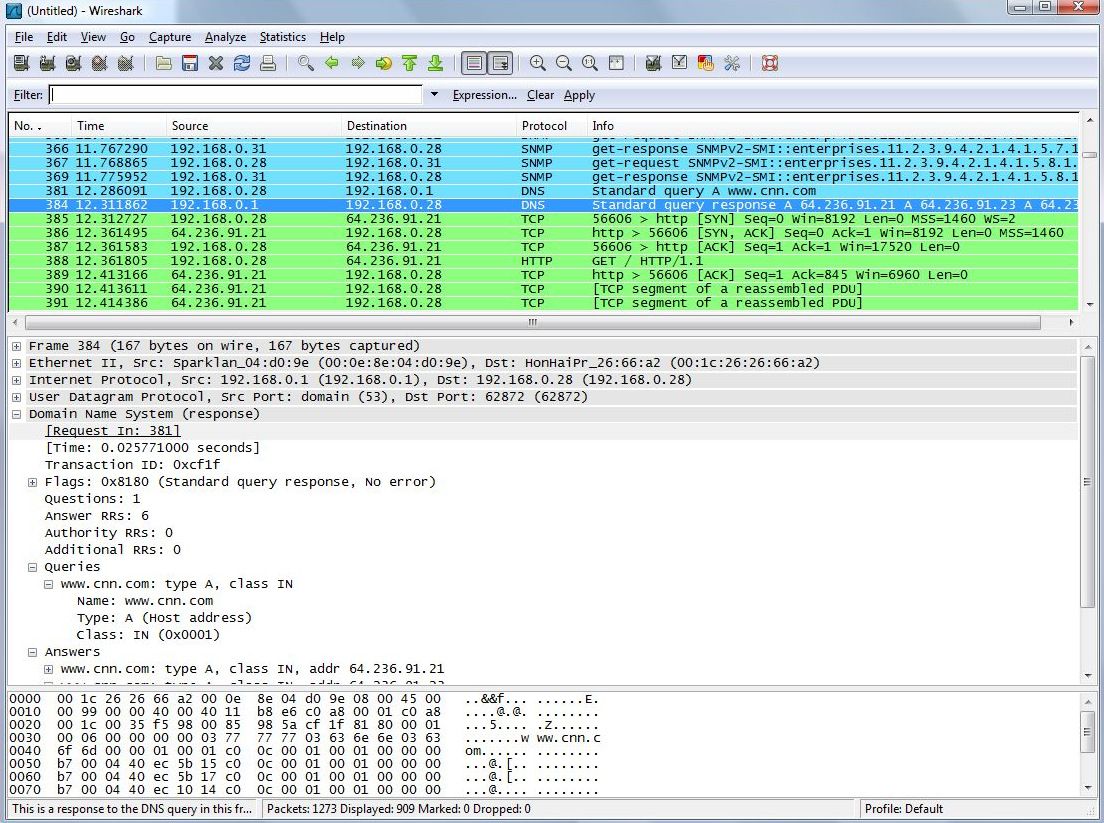Image resolution: width=1104 pixels, height=823 pixels.
Task: Click the packet list horizontal scrollbar
Action: coord(532,322)
